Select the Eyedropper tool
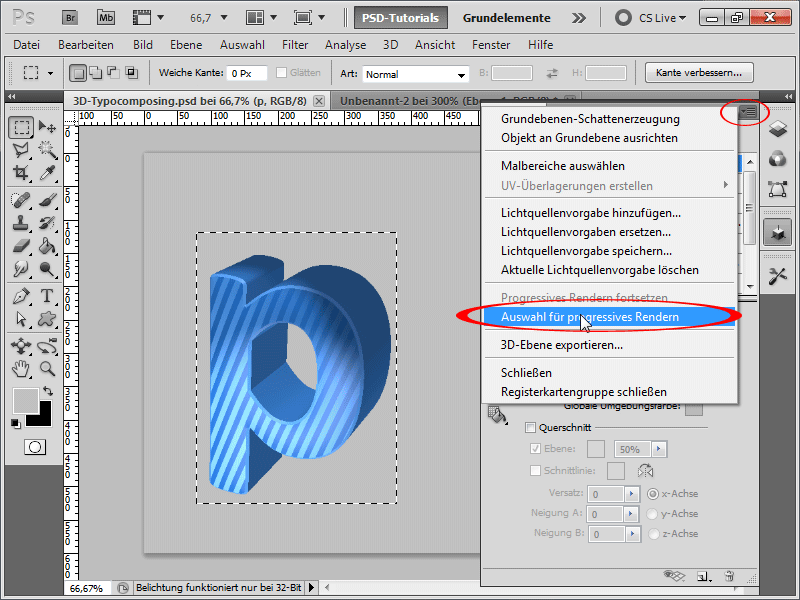The height and width of the screenshot is (600, 800). 47,172
